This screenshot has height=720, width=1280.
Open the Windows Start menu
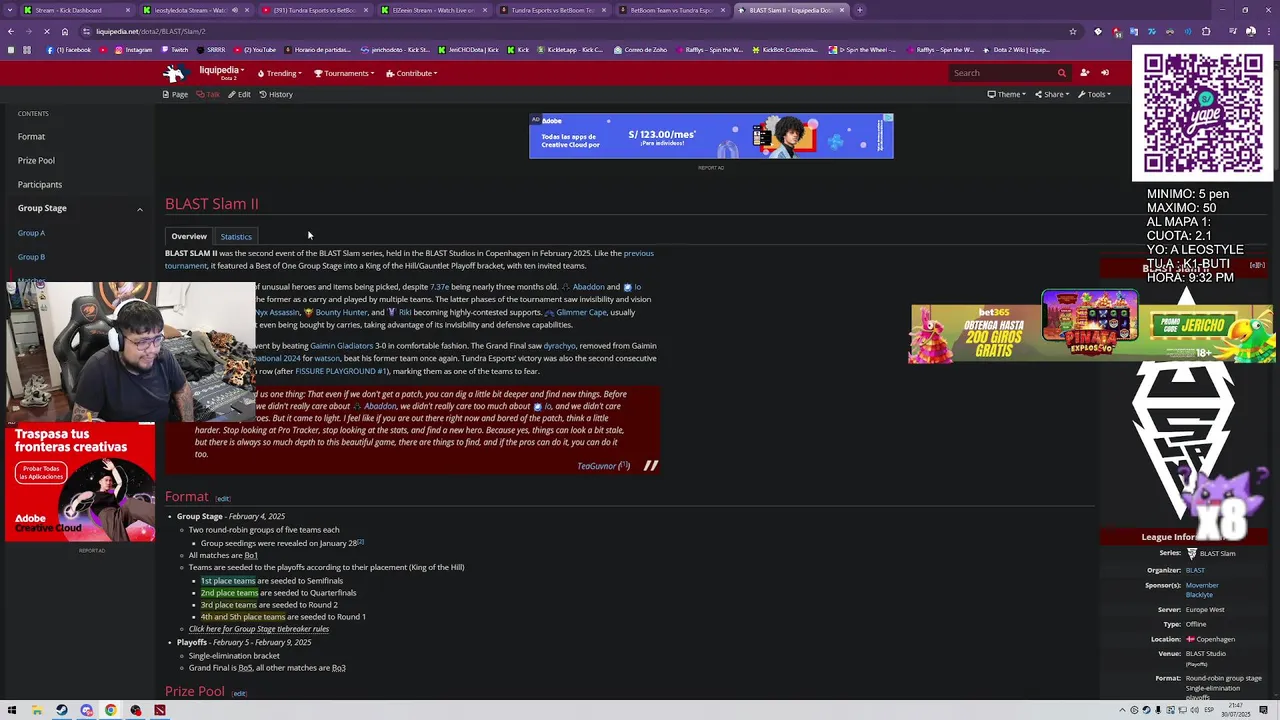click(x=12, y=710)
